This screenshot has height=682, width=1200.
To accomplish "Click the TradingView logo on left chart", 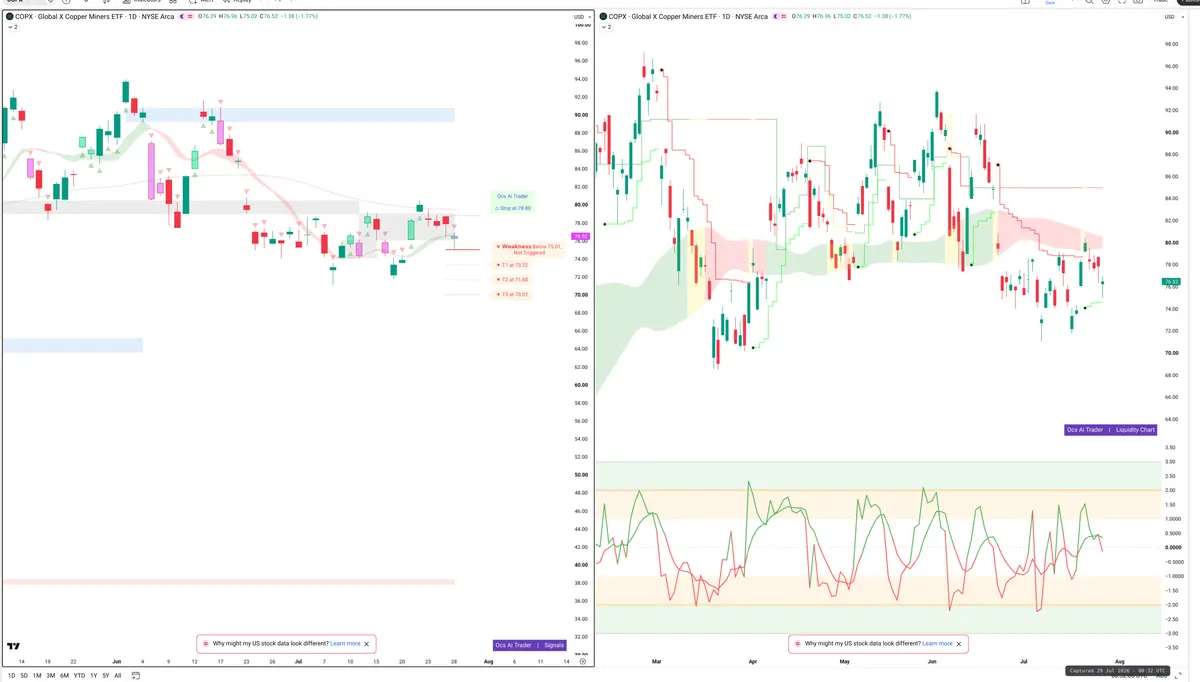I will pyautogui.click(x=14, y=647).
